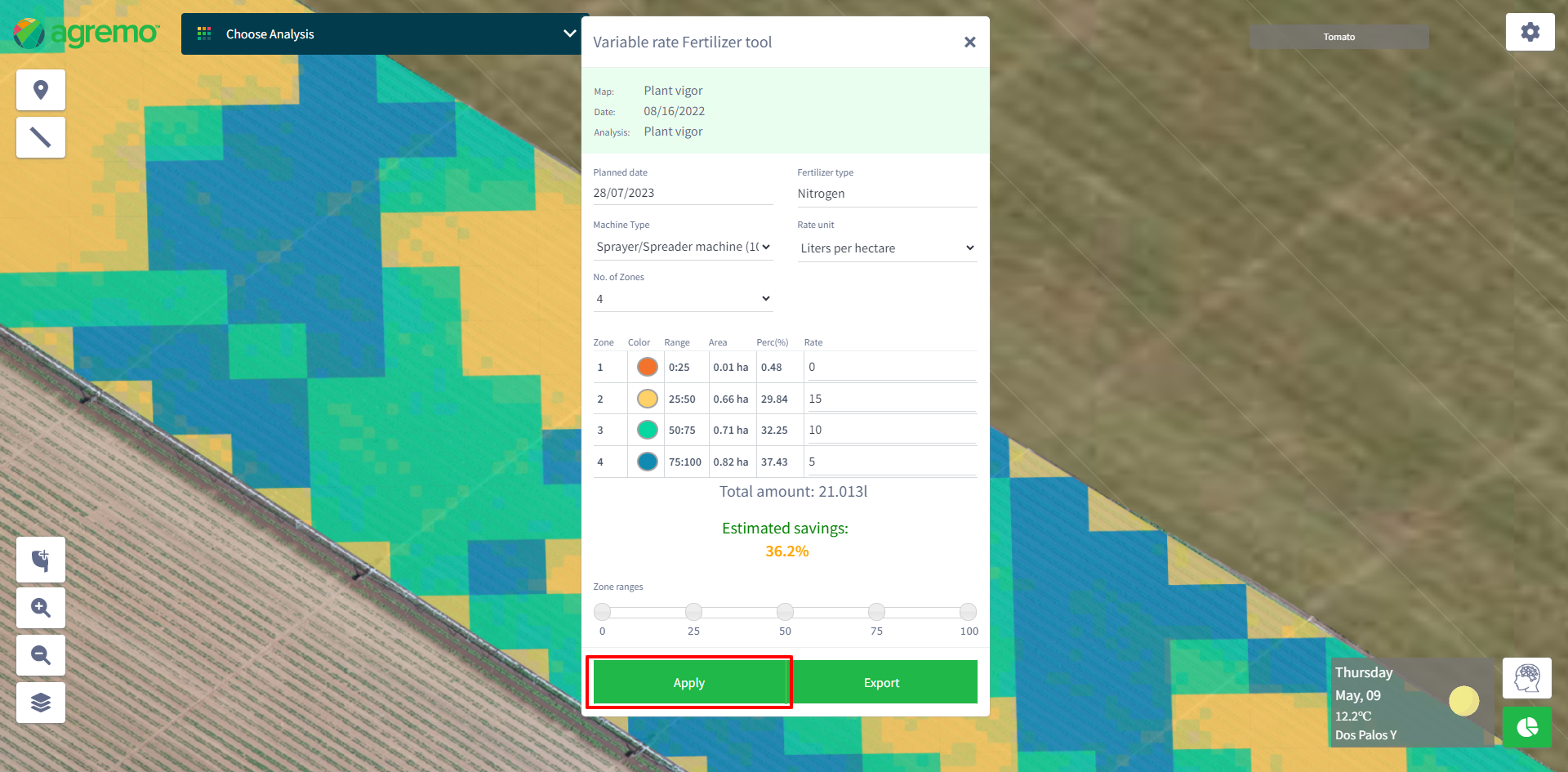The width and height of the screenshot is (1568, 772).
Task: Export the variable rate prescription
Action: pos(882,683)
